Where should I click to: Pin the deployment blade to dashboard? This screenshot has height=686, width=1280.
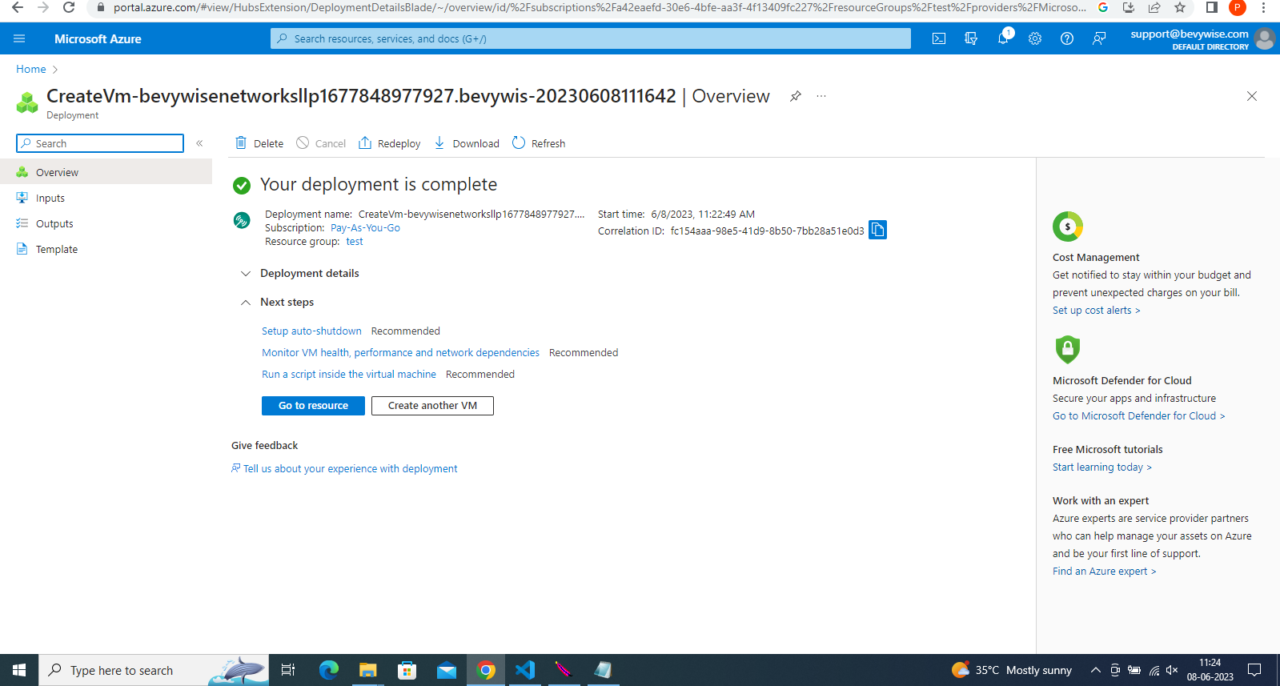[x=795, y=96]
